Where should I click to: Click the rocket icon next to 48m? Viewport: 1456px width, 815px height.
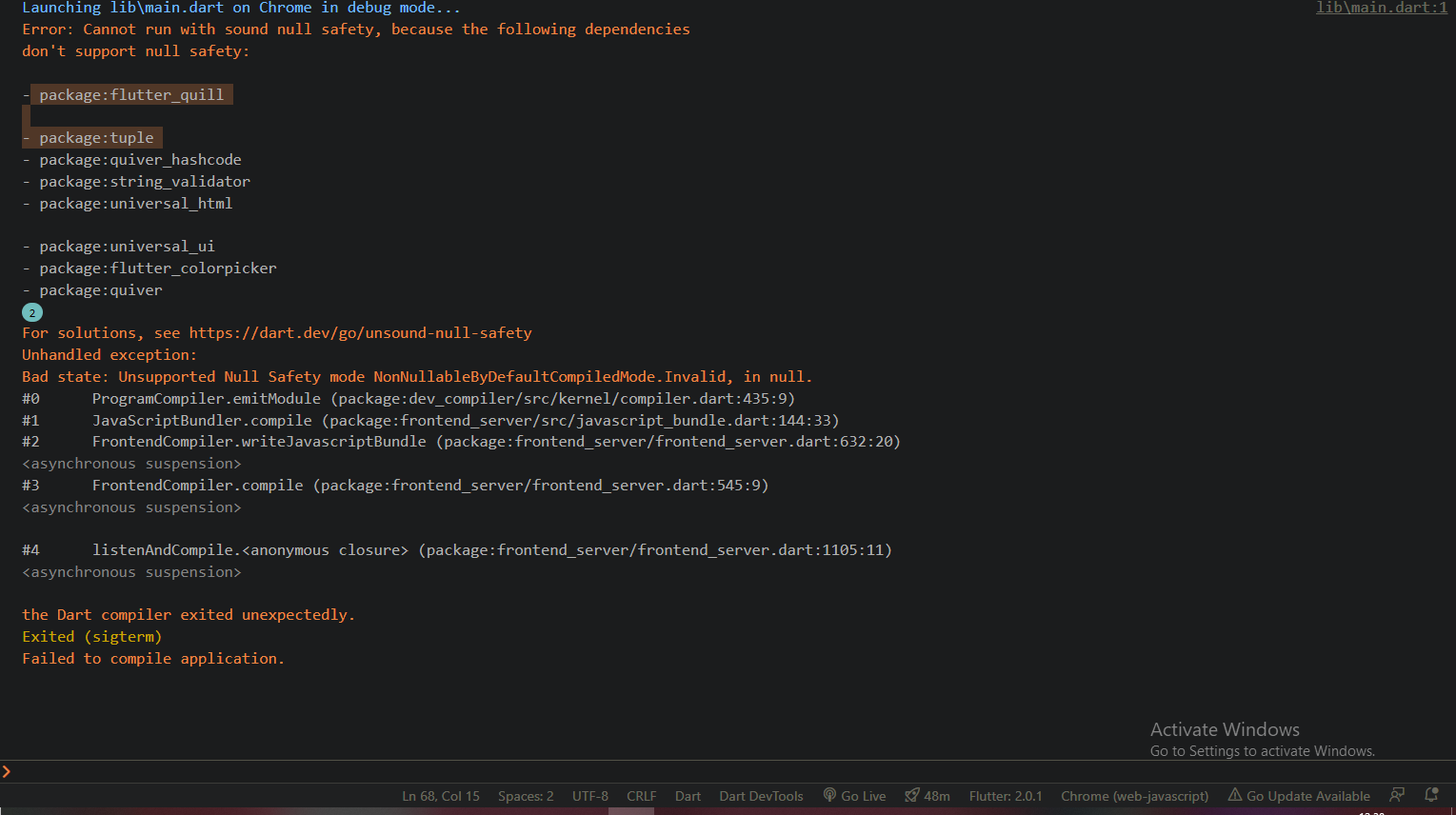(x=912, y=796)
